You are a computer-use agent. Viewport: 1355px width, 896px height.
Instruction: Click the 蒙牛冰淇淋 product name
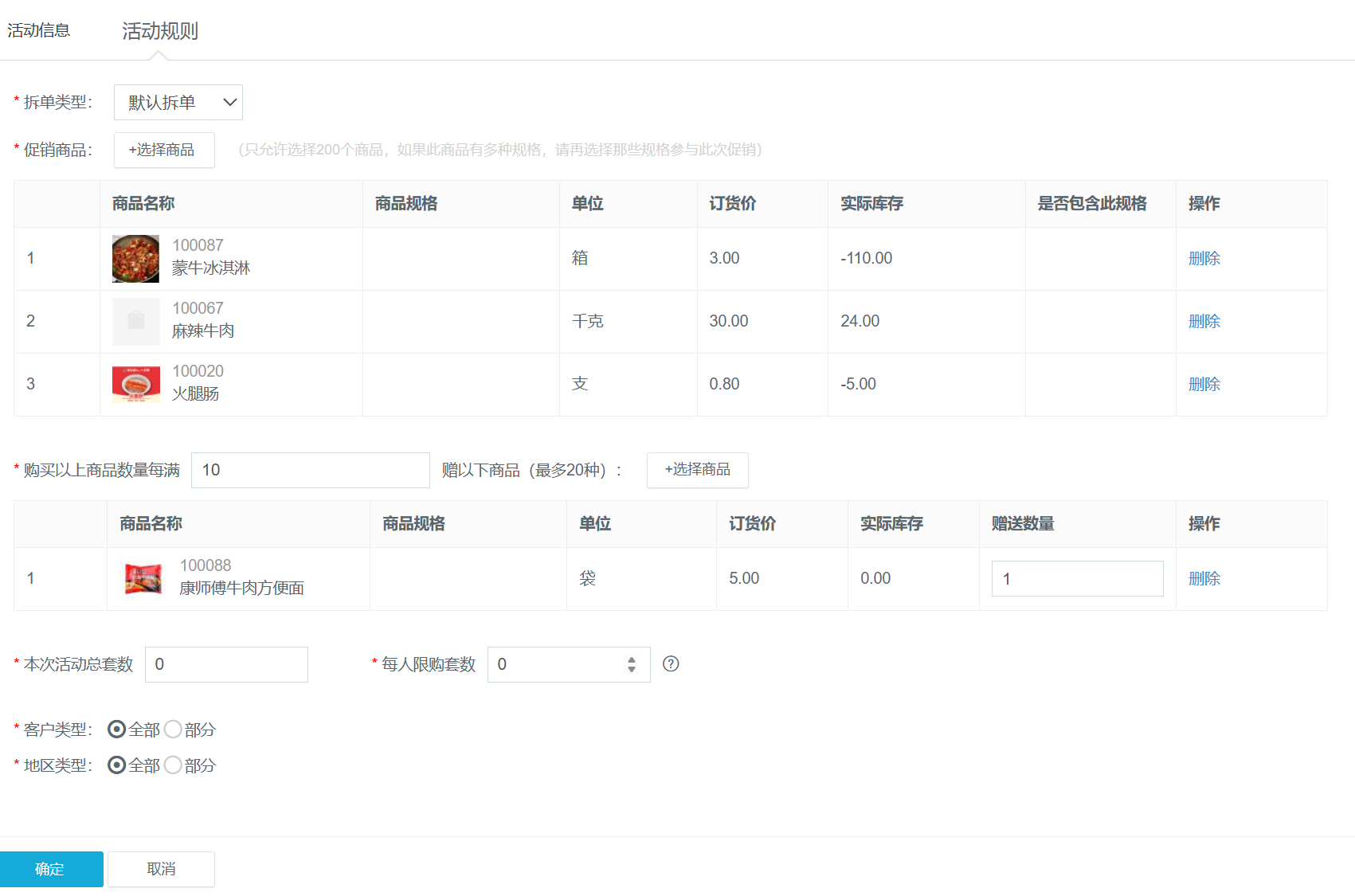(x=211, y=268)
